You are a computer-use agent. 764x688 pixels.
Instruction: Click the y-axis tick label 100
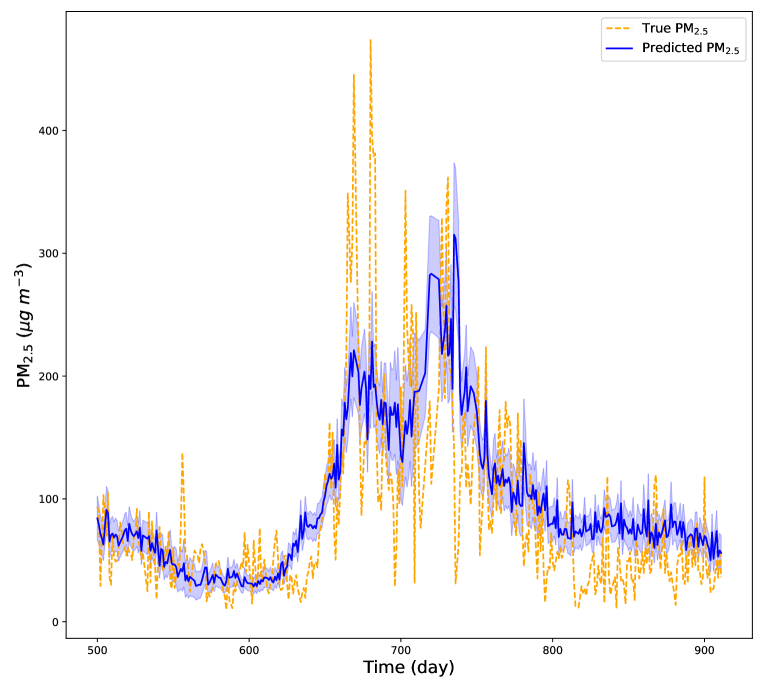coord(49,499)
